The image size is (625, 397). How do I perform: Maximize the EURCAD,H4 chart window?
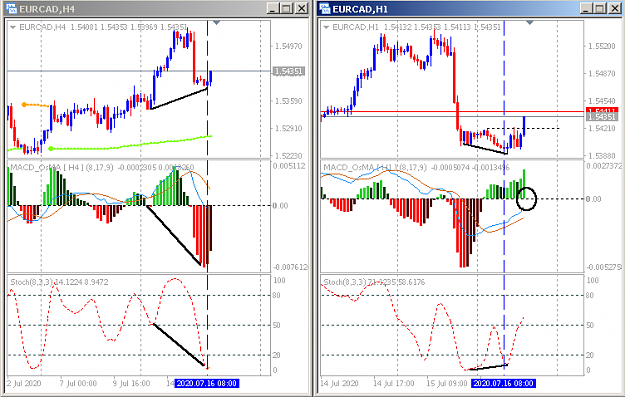[287, 8]
